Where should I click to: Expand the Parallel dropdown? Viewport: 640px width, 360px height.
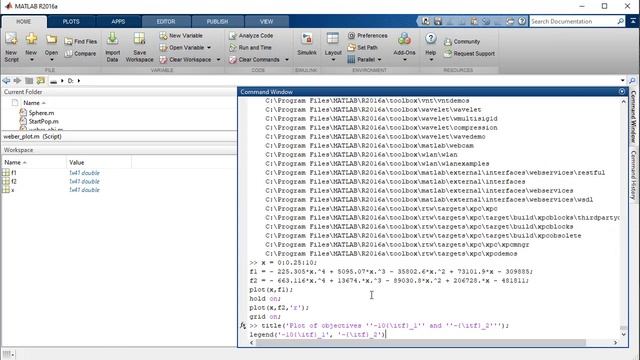point(379,60)
